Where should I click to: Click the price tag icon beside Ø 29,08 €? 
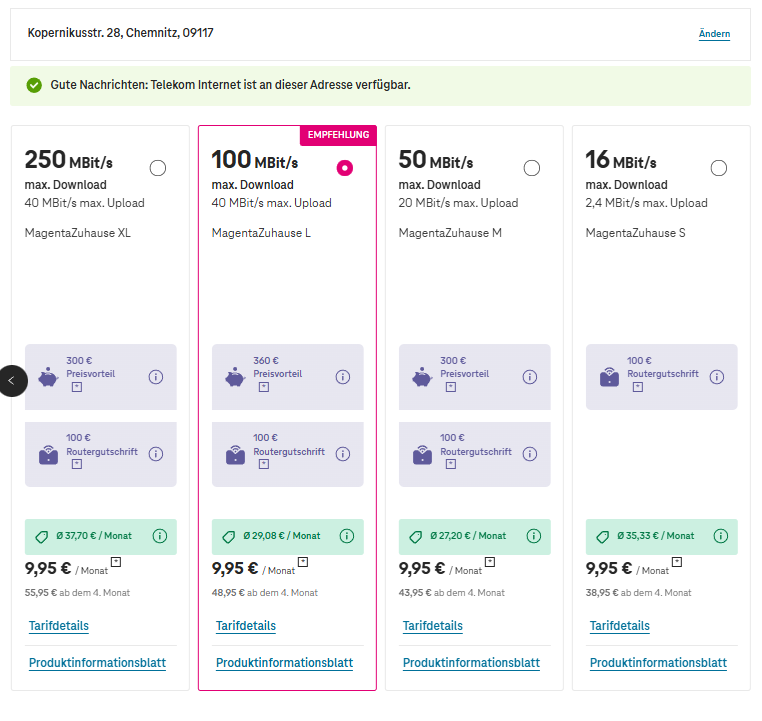(229, 537)
